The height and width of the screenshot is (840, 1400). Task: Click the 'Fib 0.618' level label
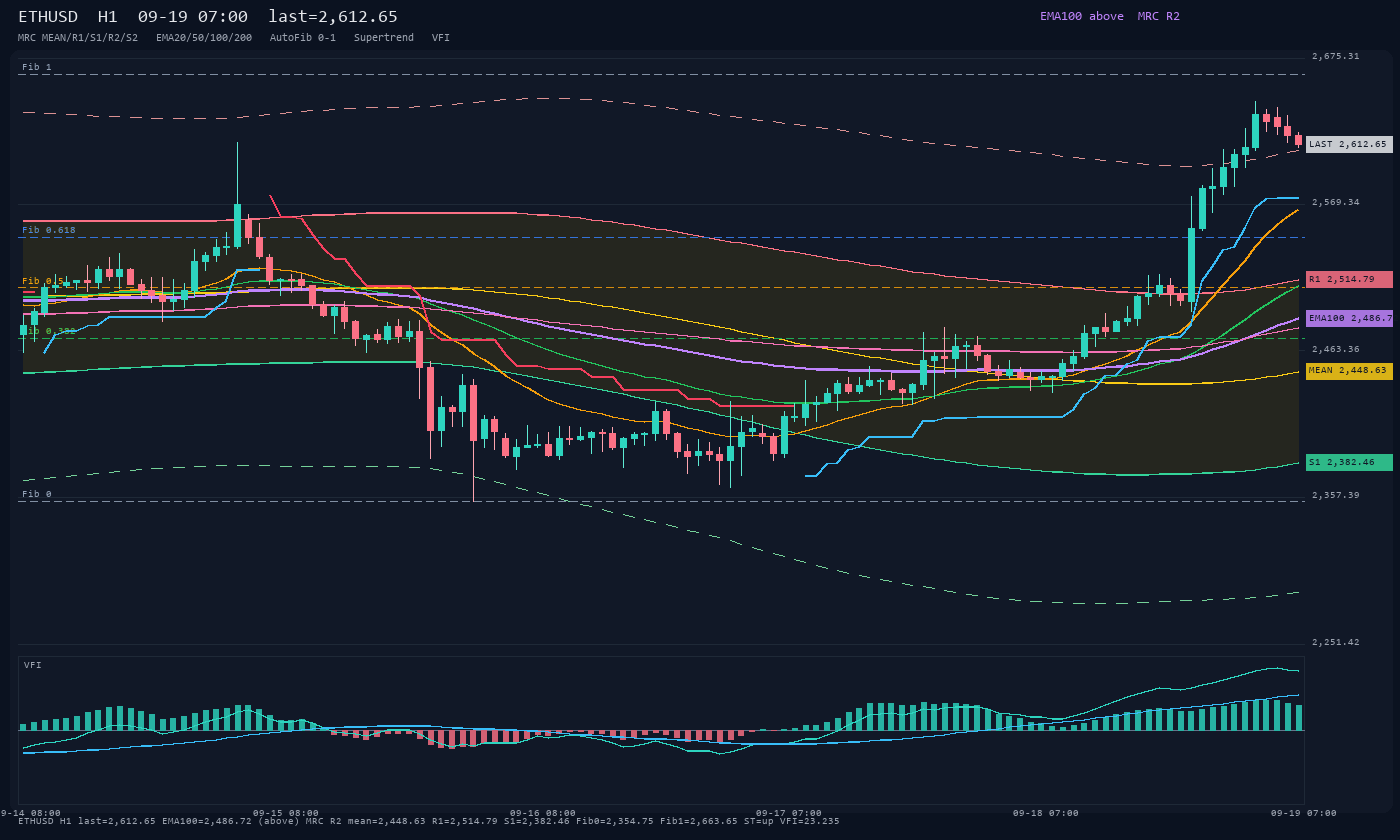click(x=49, y=230)
